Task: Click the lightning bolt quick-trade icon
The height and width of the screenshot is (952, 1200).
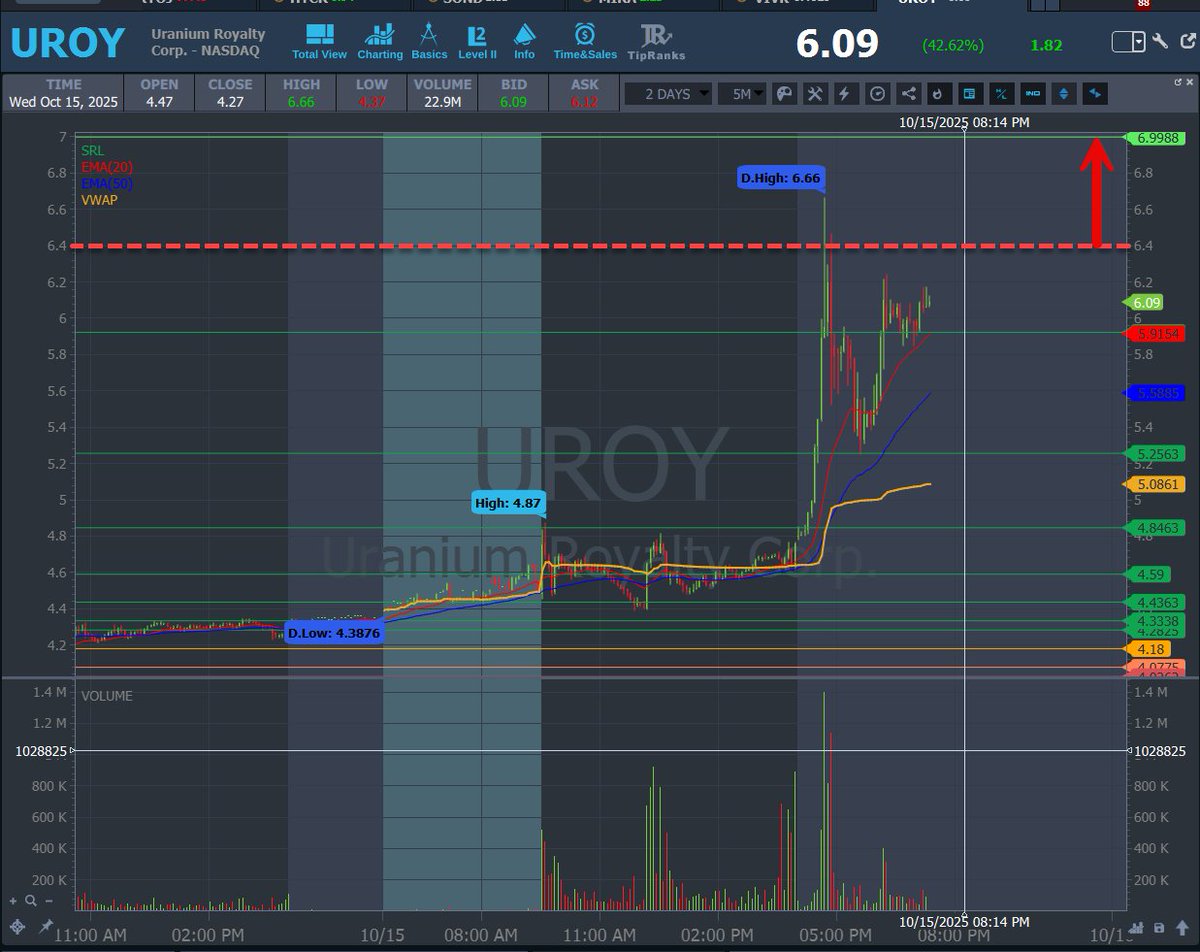Action: [845, 94]
